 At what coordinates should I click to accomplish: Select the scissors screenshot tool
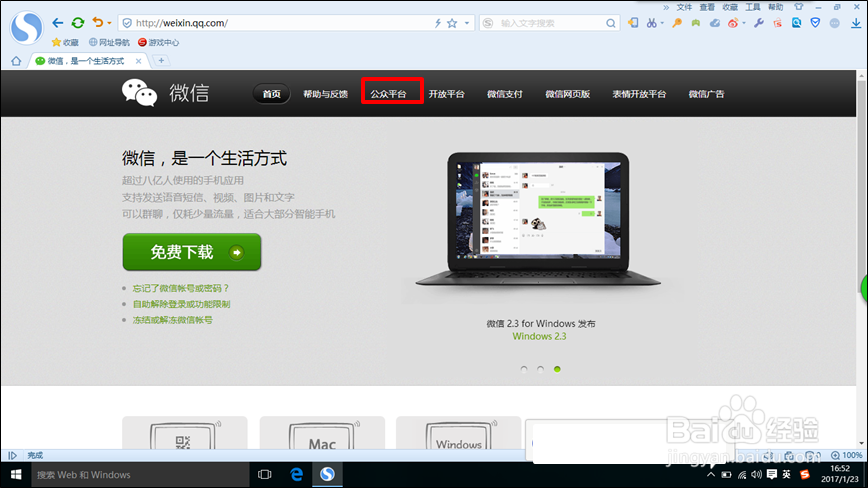[652, 23]
